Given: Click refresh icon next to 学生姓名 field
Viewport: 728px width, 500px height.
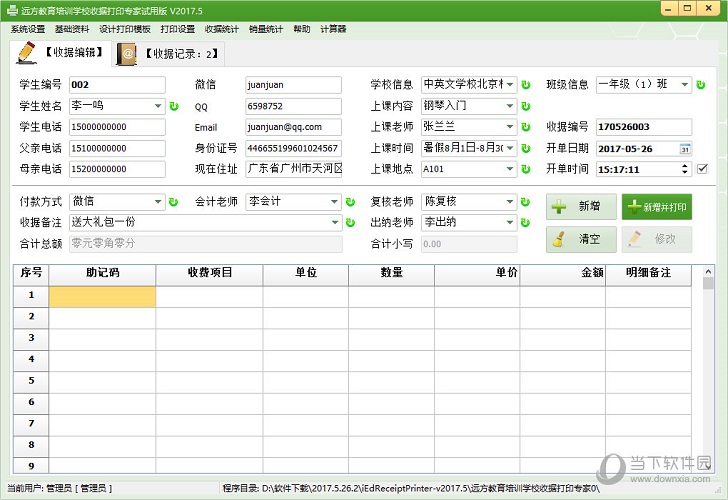Looking at the screenshot, I should pyautogui.click(x=174, y=106).
